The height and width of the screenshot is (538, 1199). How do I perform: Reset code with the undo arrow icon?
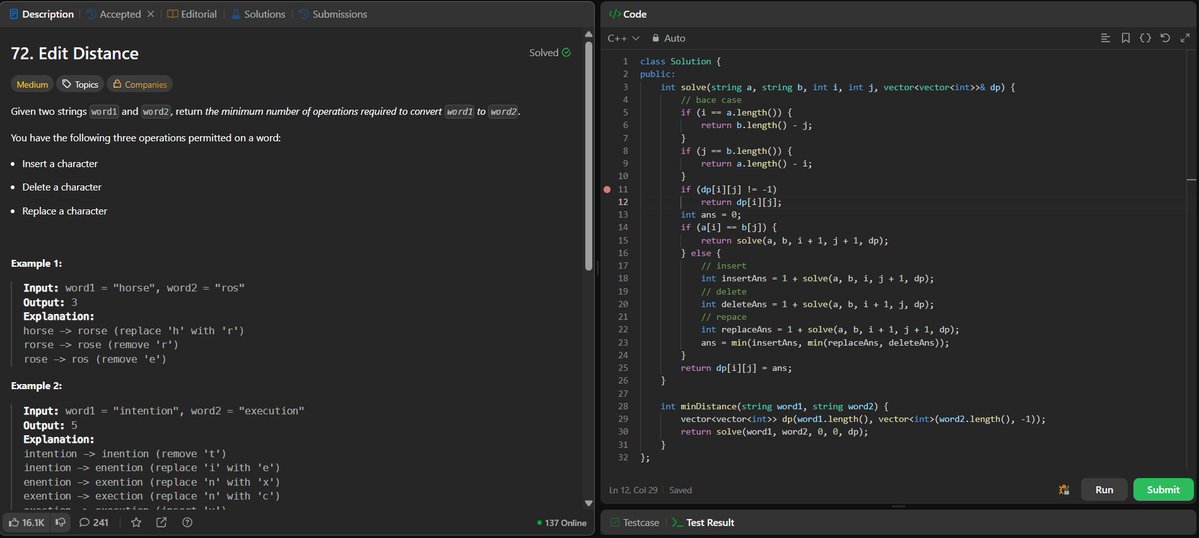pos(1165,38)
